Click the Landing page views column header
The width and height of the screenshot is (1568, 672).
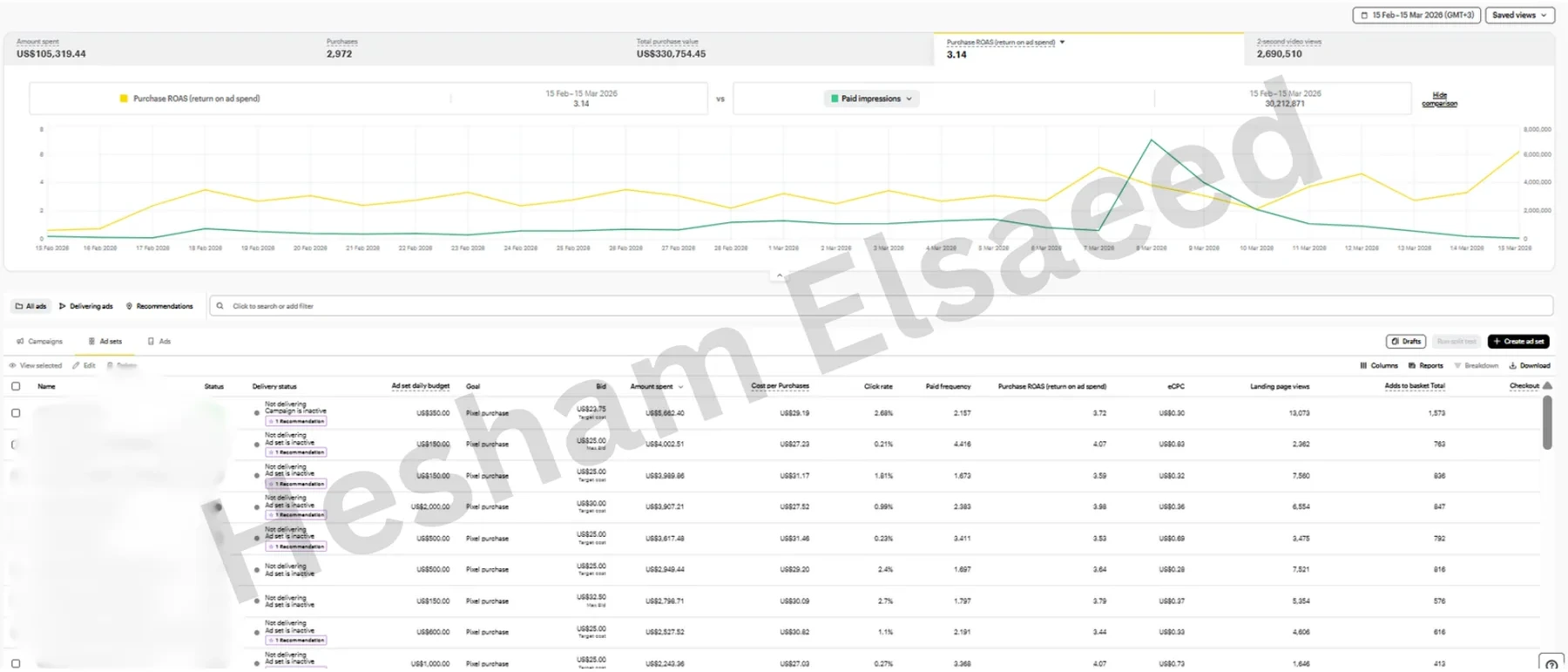pyautogui.click(x=1280, y=386)
